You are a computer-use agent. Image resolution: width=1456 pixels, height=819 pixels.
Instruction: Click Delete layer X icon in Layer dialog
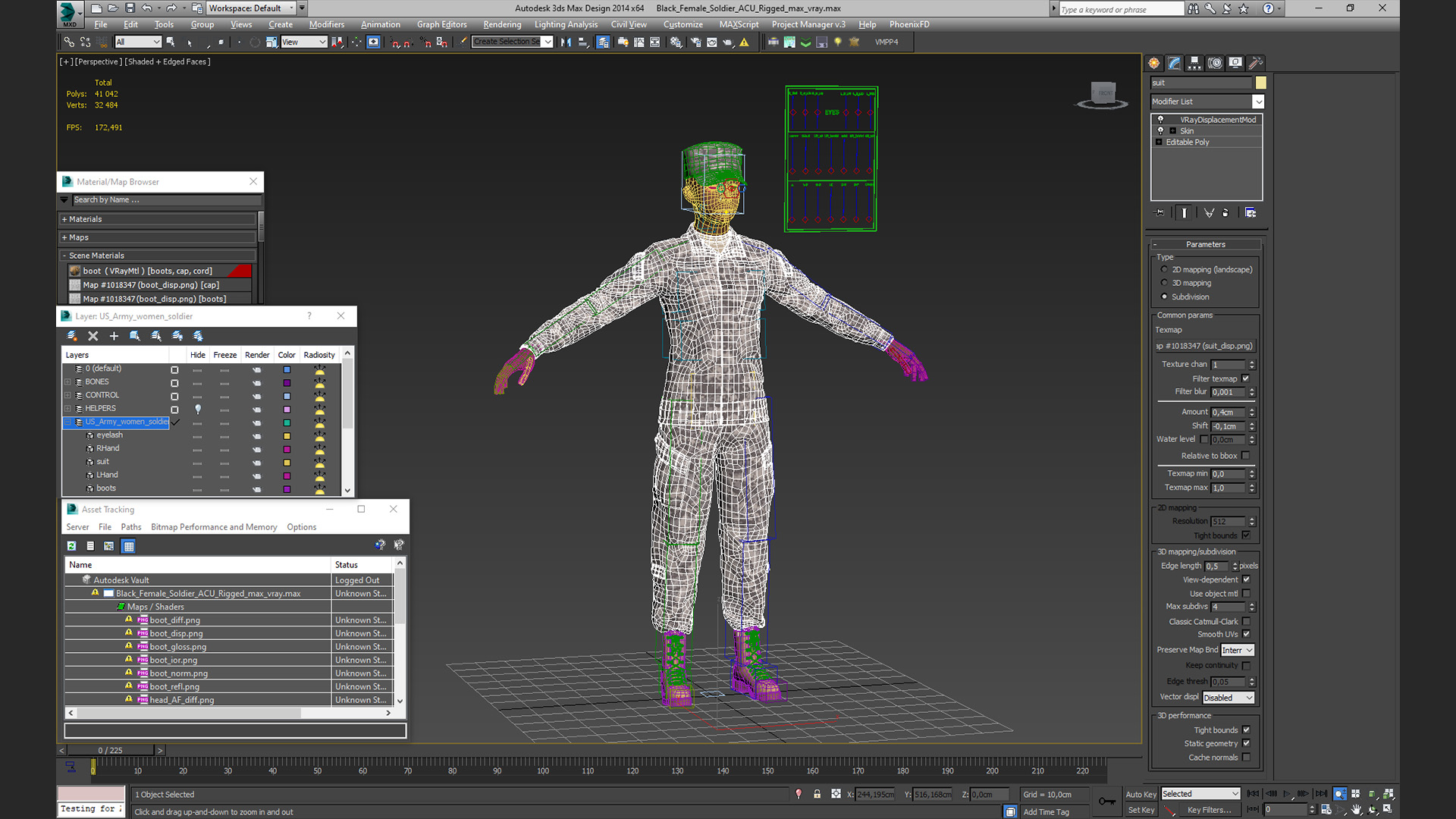pos(93,336)
